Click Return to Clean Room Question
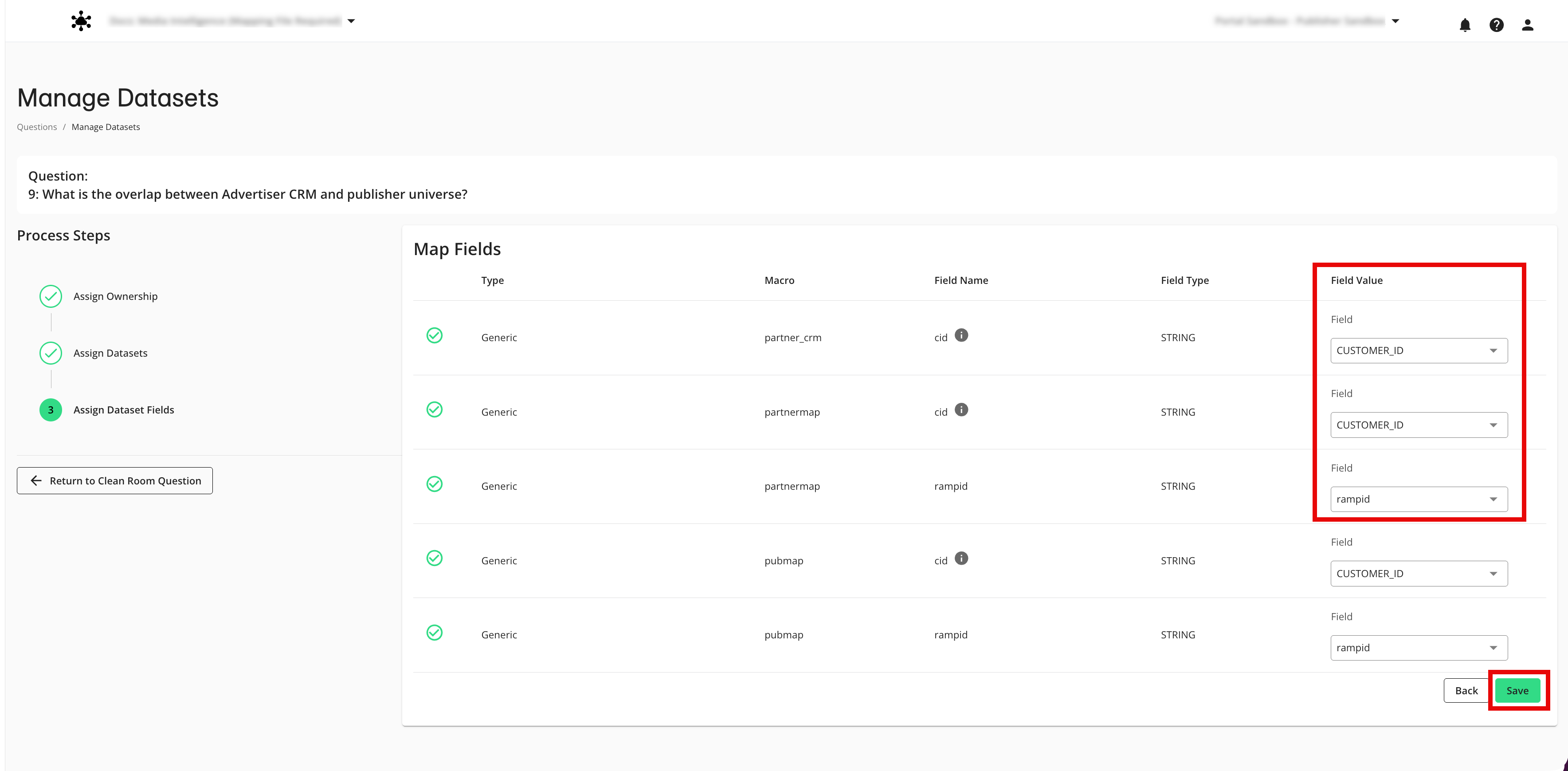 [114, 480]
